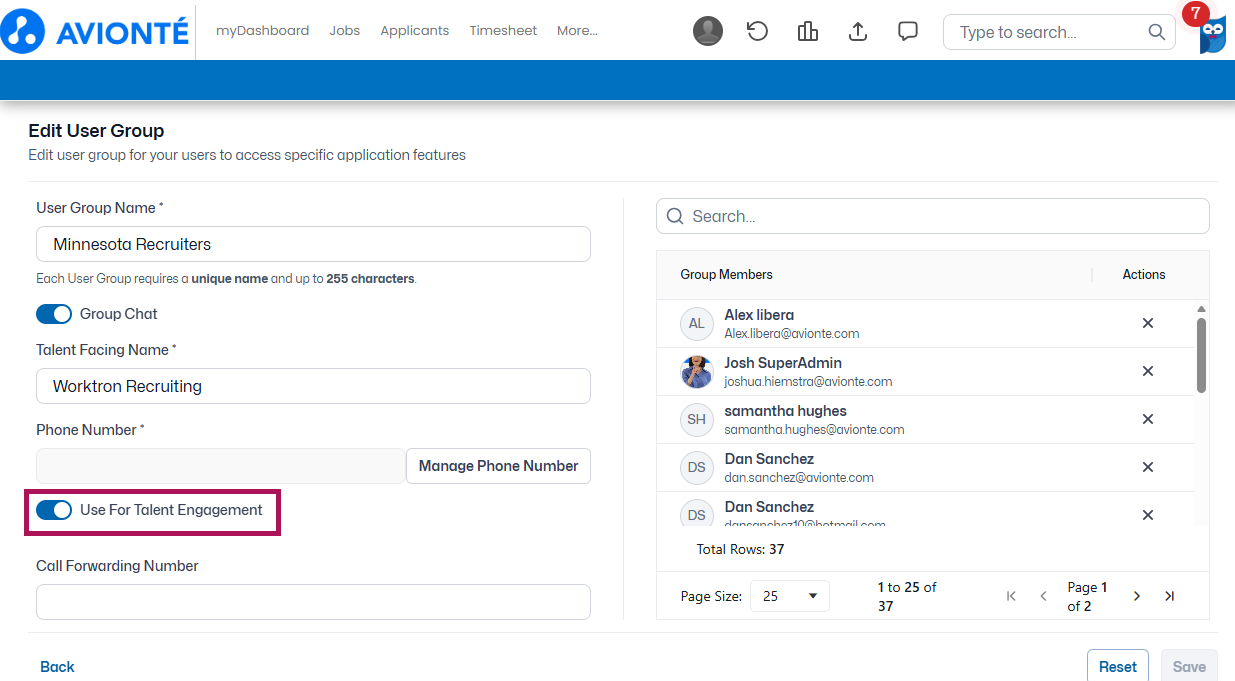Open the Applicants menu item
This screenshot has height=681, width=1235.
coord(414,31)
